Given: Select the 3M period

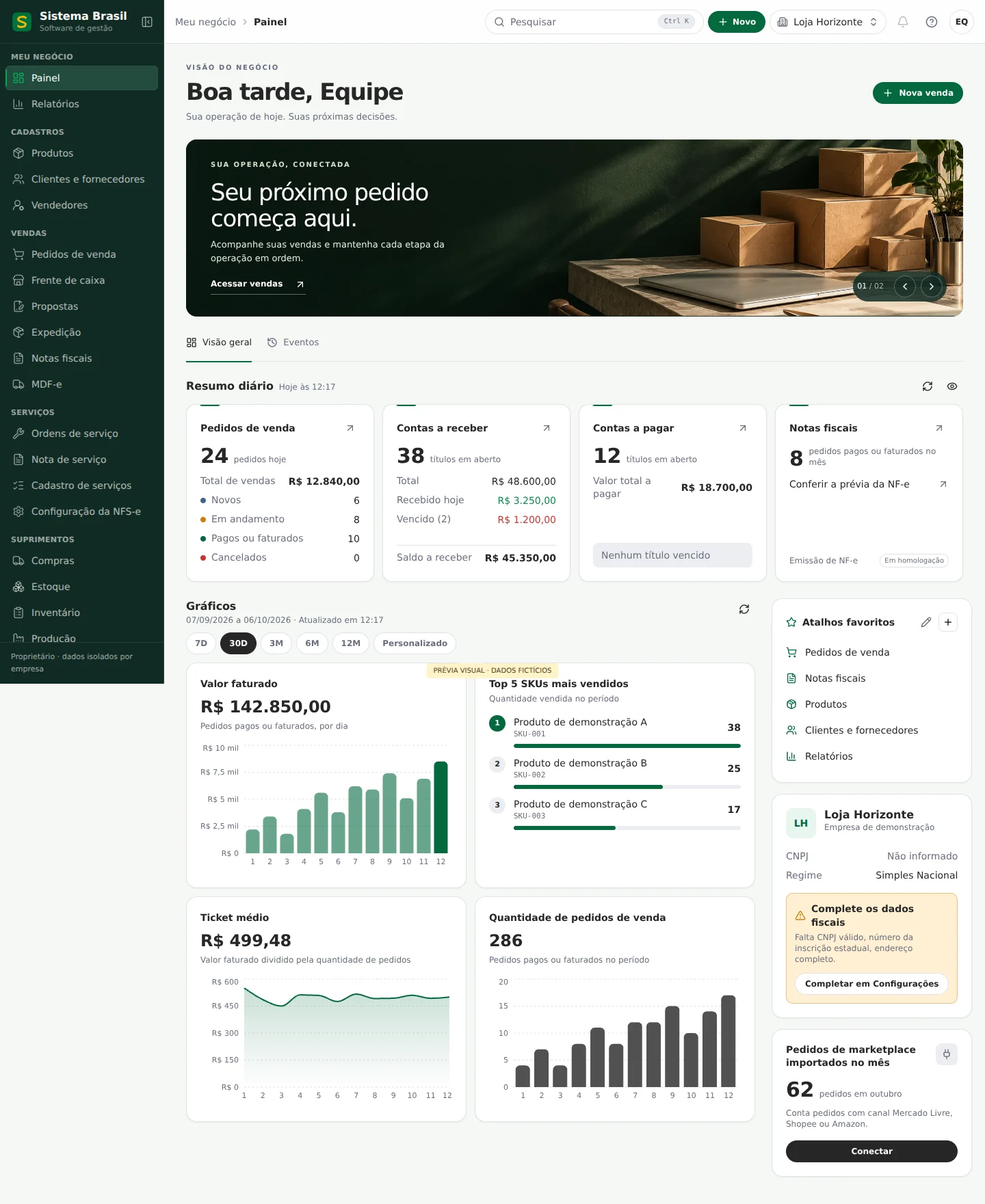Looking at the screenshot, I should pos(276,643).
